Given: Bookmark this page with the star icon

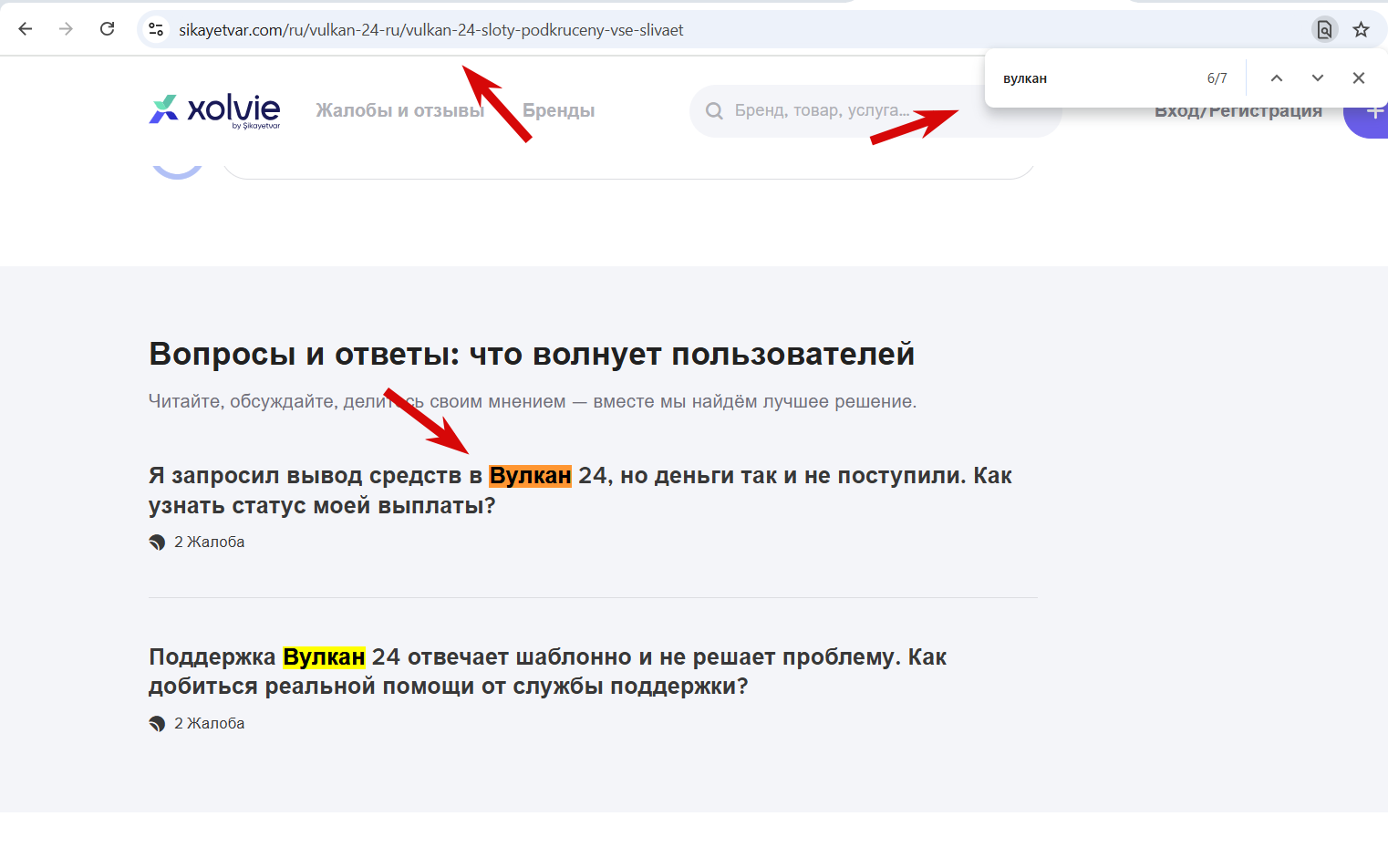Looking at the screenshot, I should point(1361,30).
